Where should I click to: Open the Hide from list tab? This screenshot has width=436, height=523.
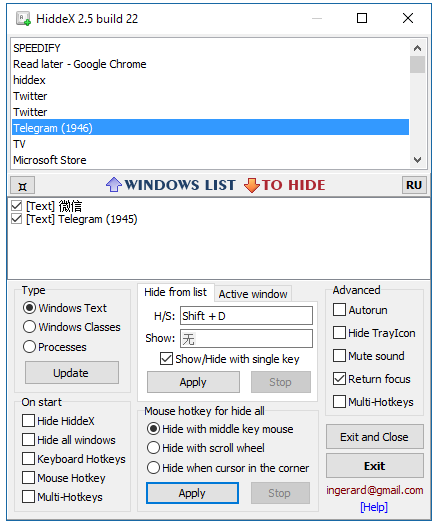tap(175, 292)
